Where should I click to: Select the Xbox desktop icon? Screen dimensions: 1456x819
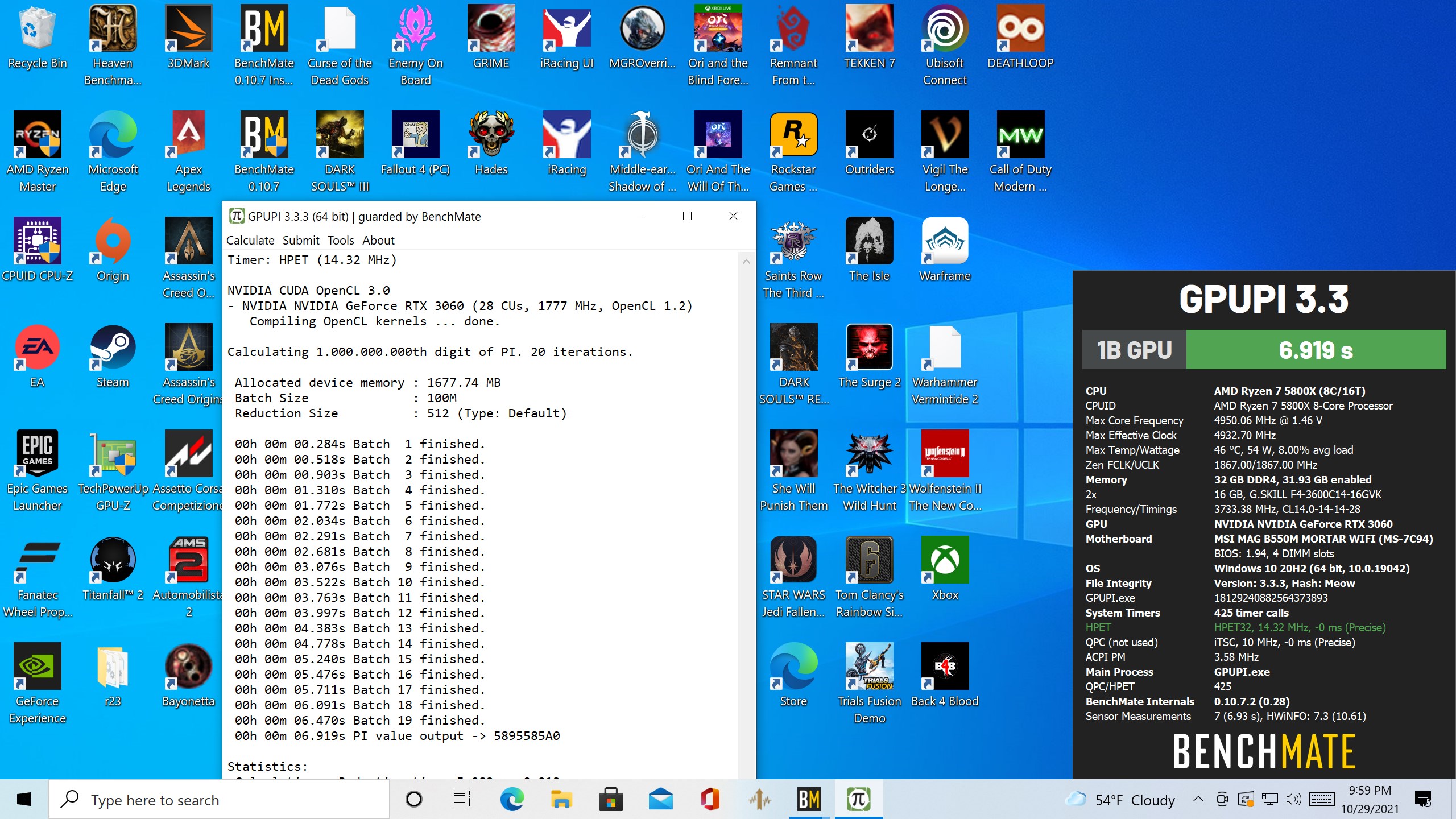click(x=945, y=569)
